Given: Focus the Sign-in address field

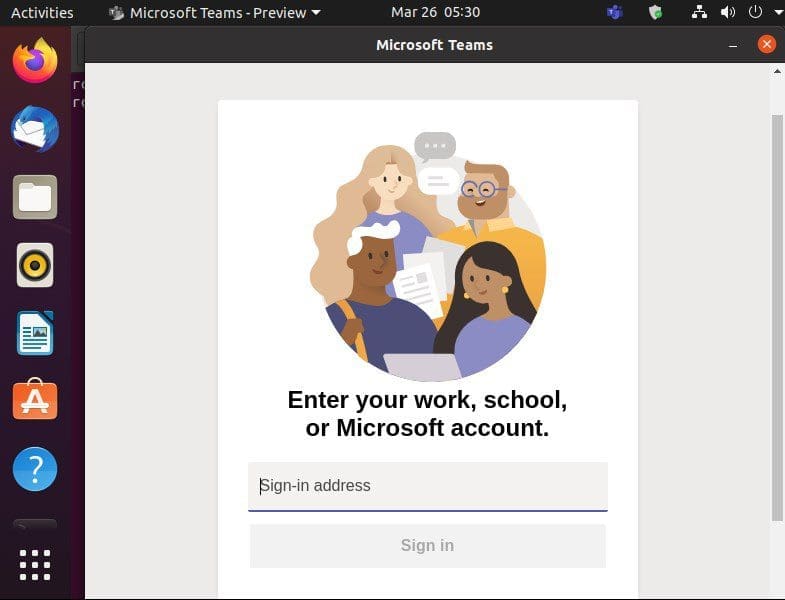Looking at the screenshot, I should pyautogui.click(x=428, y=486).
